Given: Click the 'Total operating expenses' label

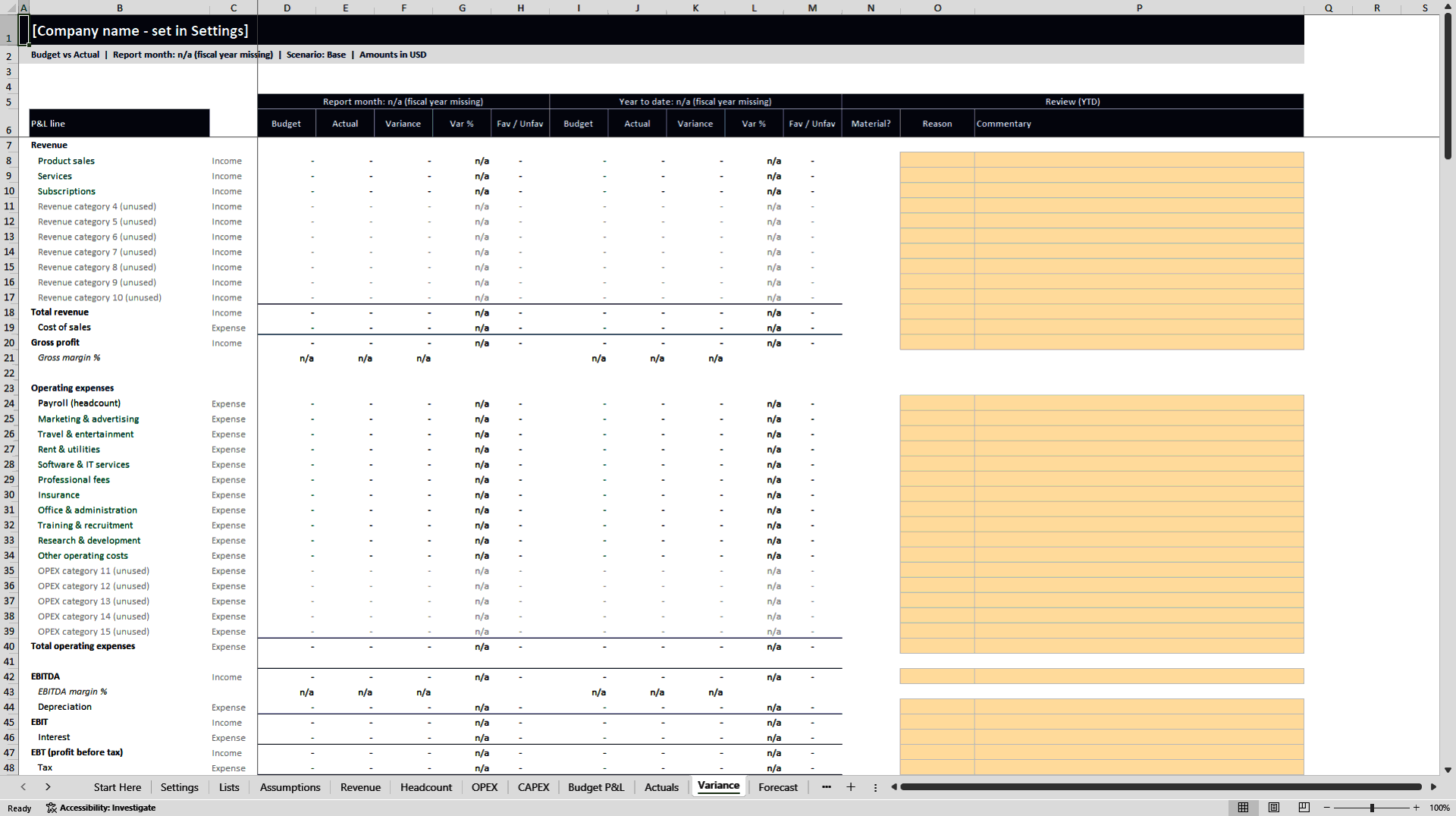Looking at the screenshot, I should pyautogui.click(x=83, y=646).
